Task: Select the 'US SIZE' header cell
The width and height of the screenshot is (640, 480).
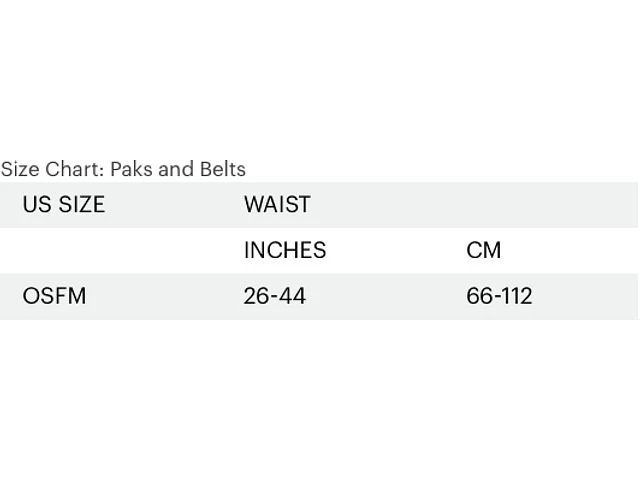Action: (63, 204)
